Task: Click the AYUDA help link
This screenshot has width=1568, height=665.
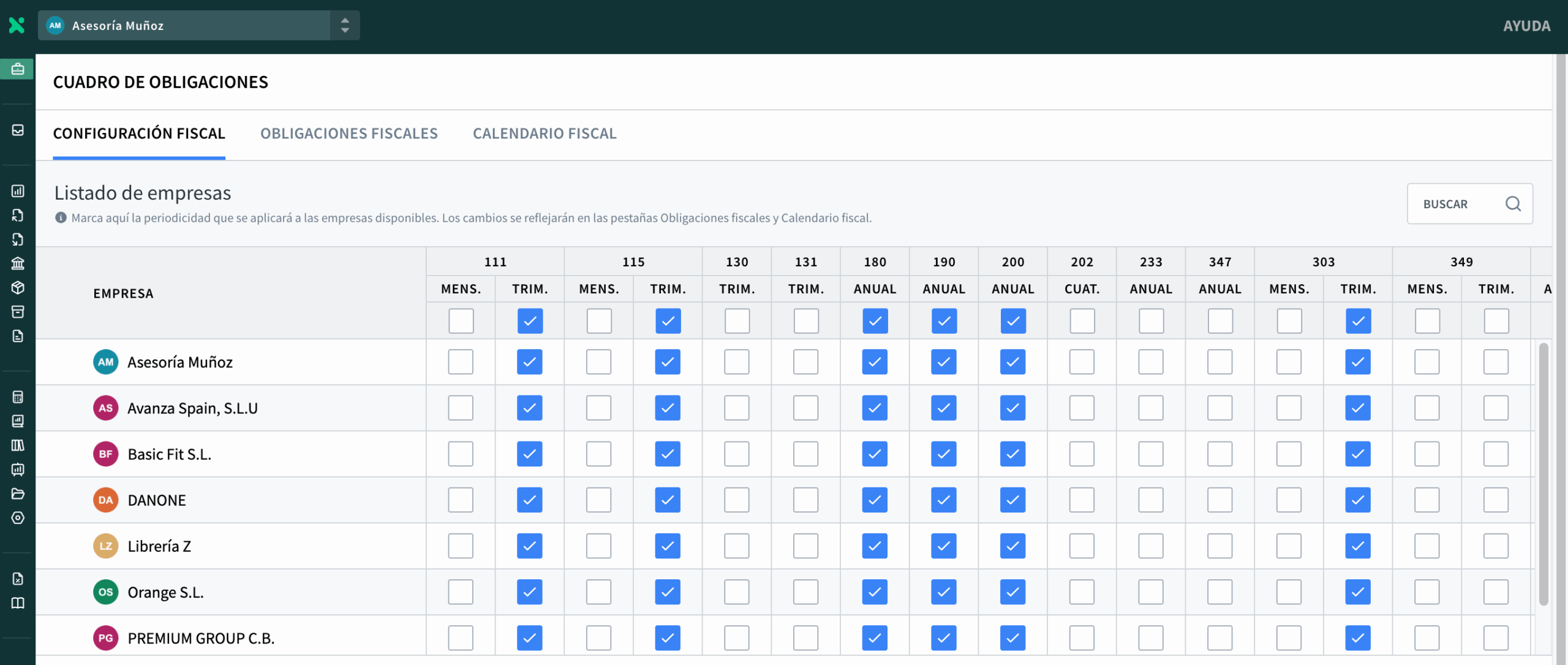Action: coord(1526,26)
